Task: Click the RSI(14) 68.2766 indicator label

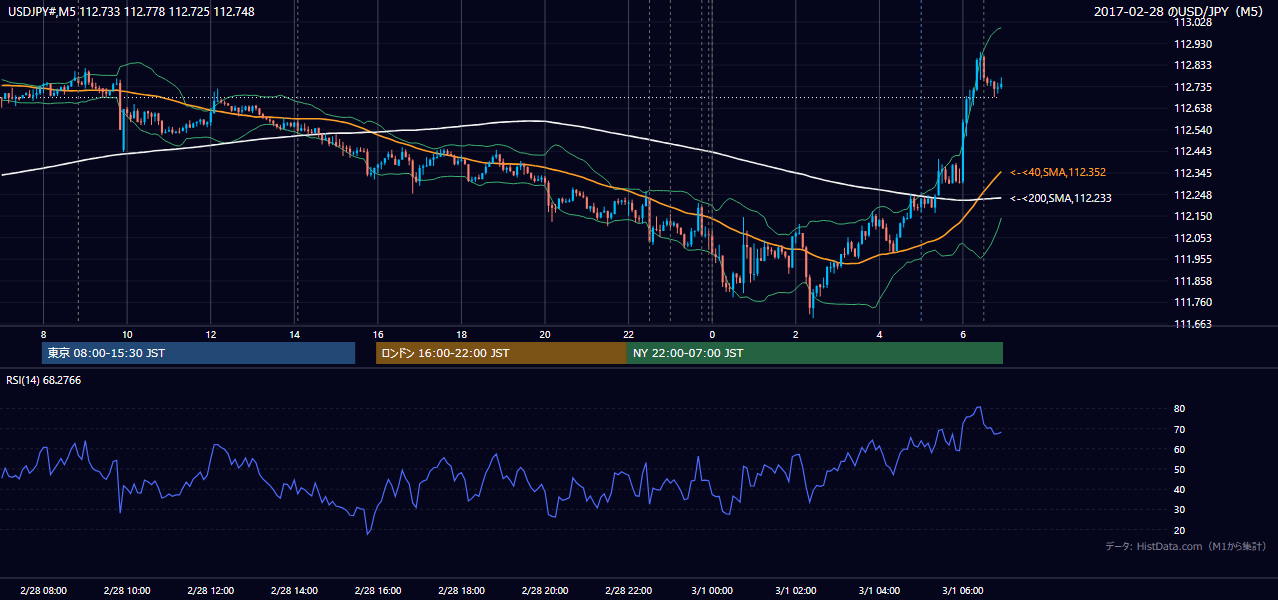Action: (x=44, y=380)
